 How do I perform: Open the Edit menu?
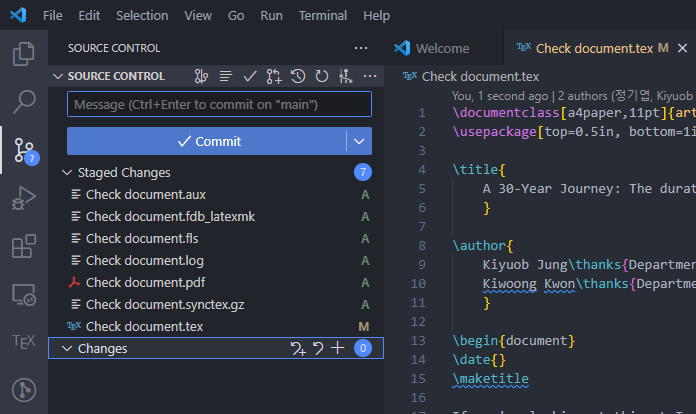point(89,16)
